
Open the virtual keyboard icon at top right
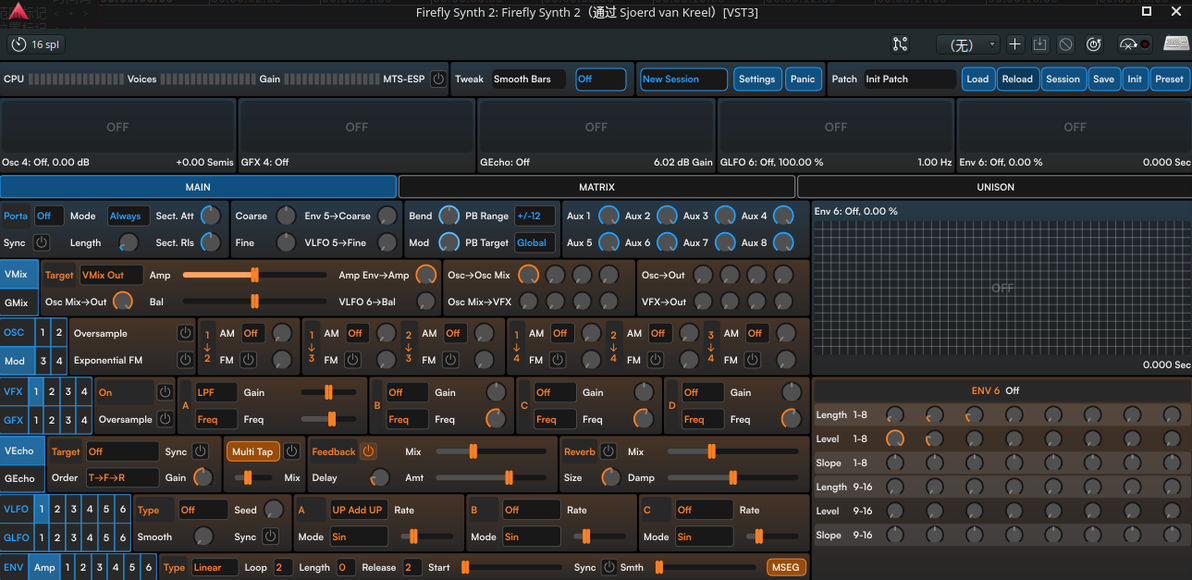1176,44
